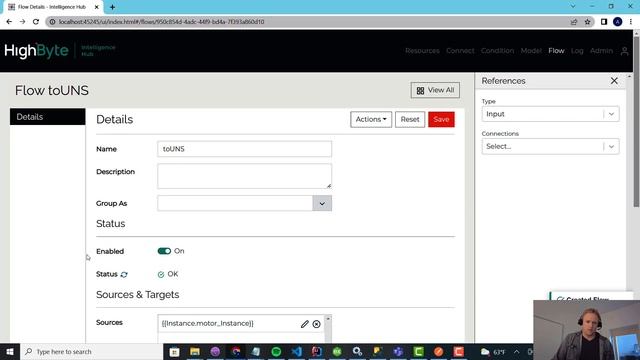Open the green Camtasia icon in the taskbar
This screenshot has height=360, width=640.
click(x=418, y=351)
